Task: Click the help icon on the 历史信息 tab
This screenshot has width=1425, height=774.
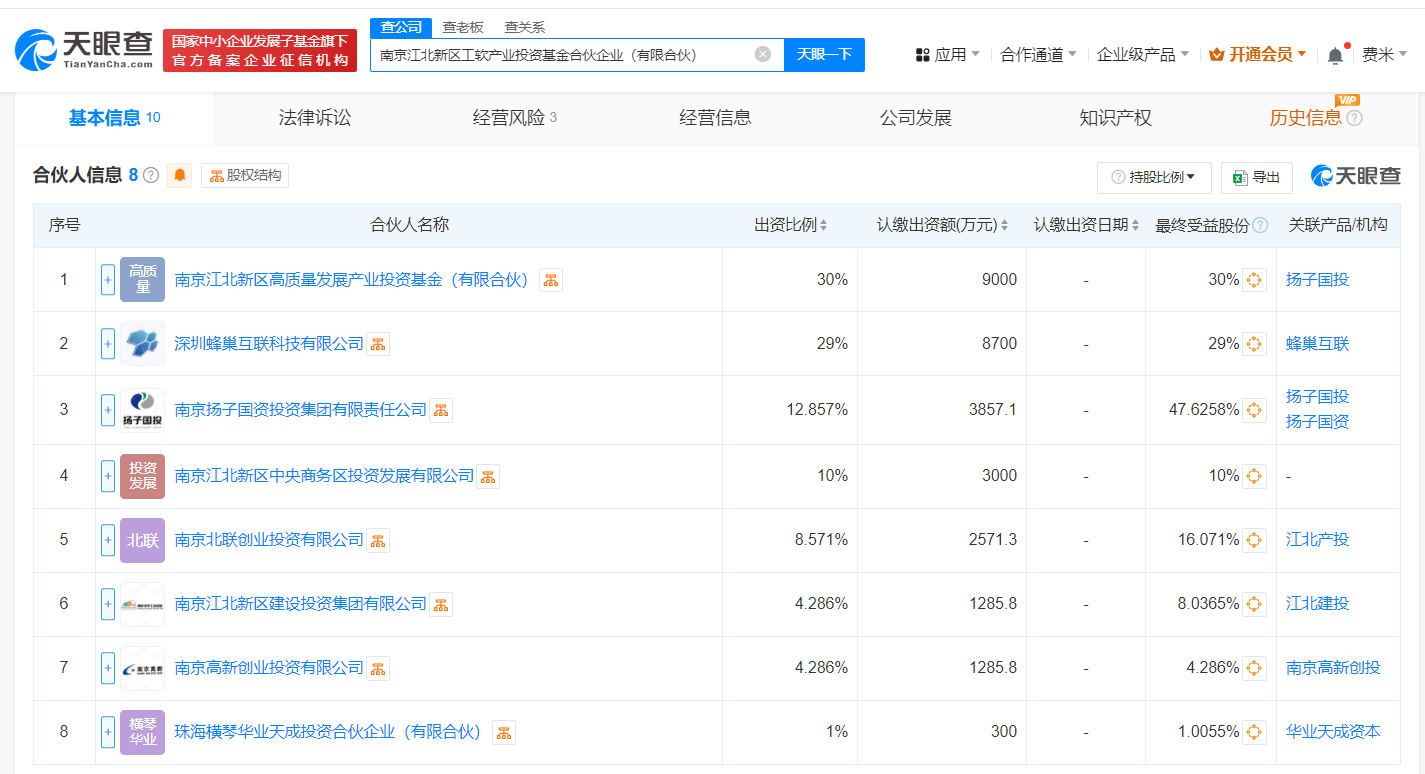Action: (1355, 118)
